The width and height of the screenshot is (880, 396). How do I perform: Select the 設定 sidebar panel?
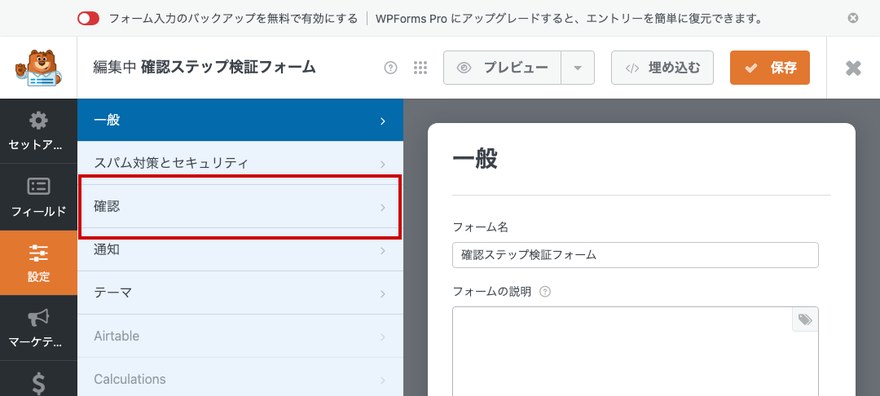(38, 263)
